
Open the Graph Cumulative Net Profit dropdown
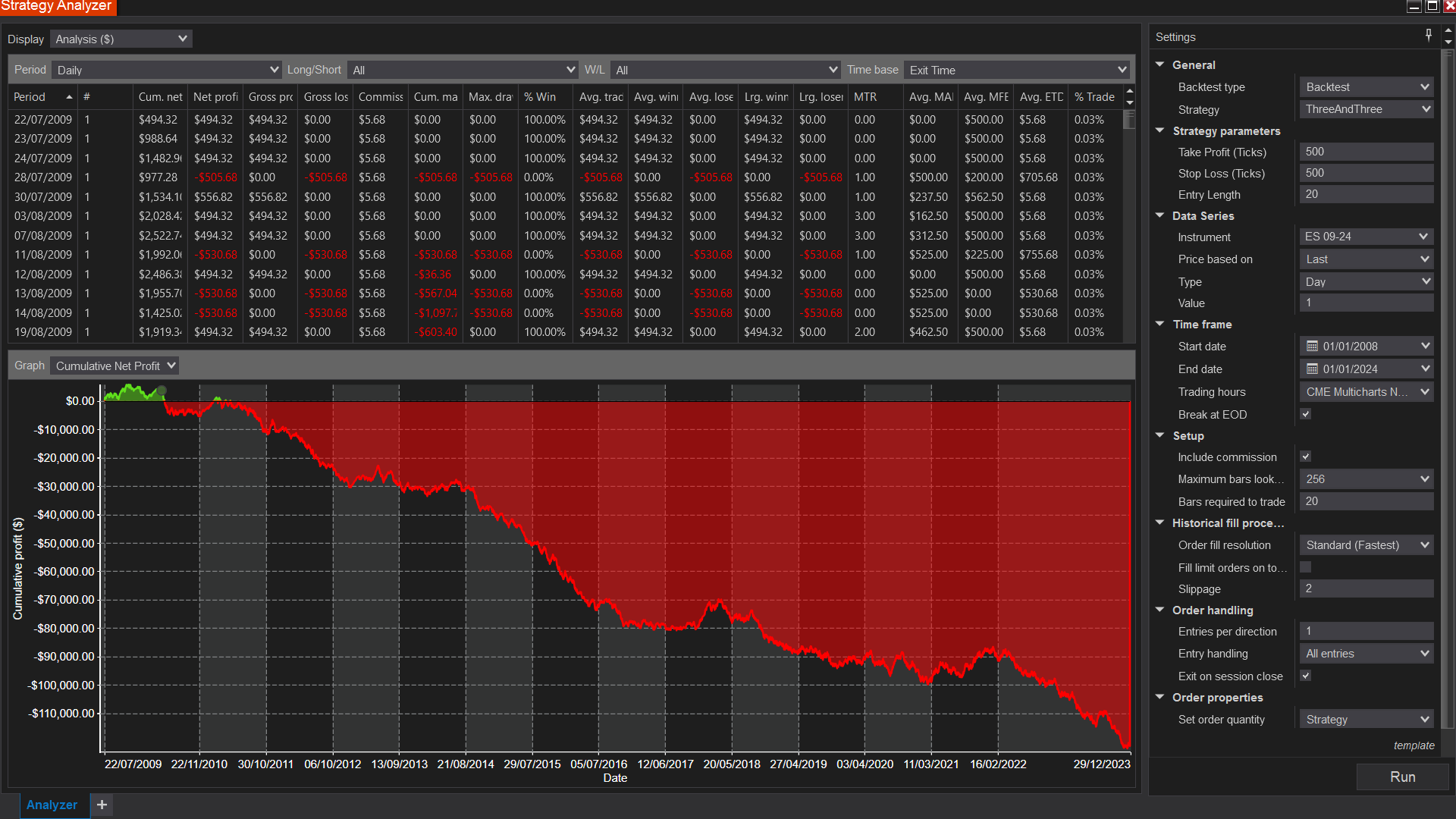115,366
